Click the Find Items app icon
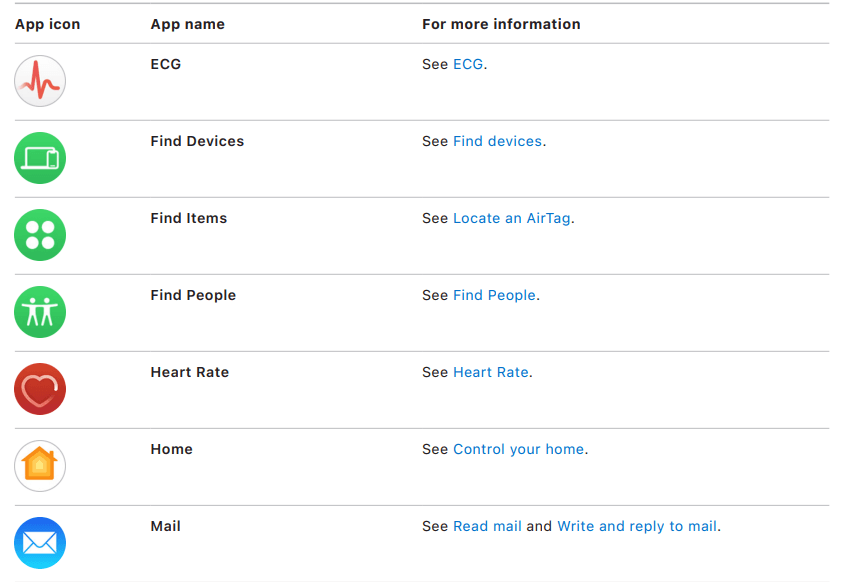Screen dimensions: 841x582 (39, 235)
